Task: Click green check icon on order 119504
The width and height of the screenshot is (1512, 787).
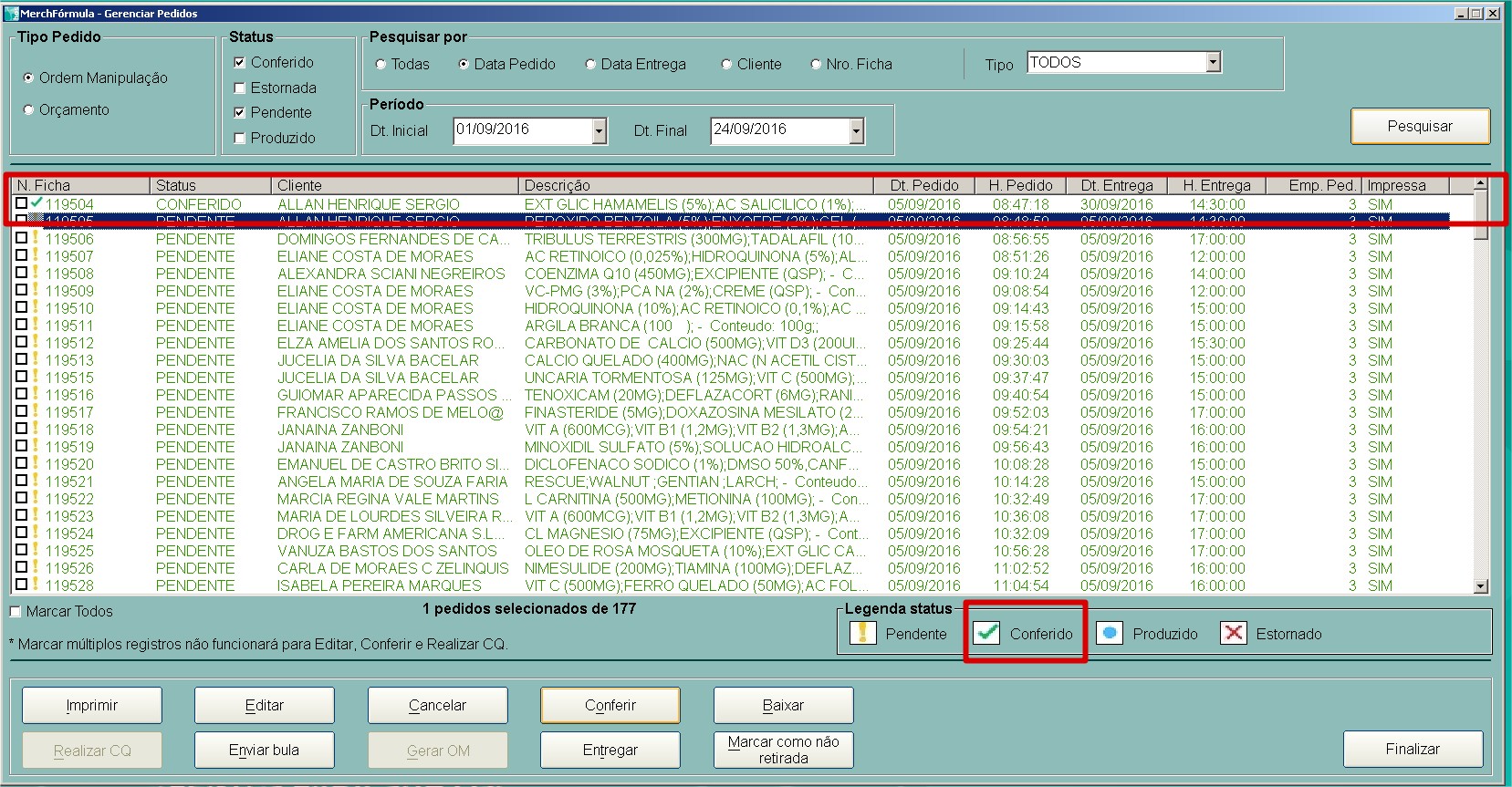Action: pos(36,203)
